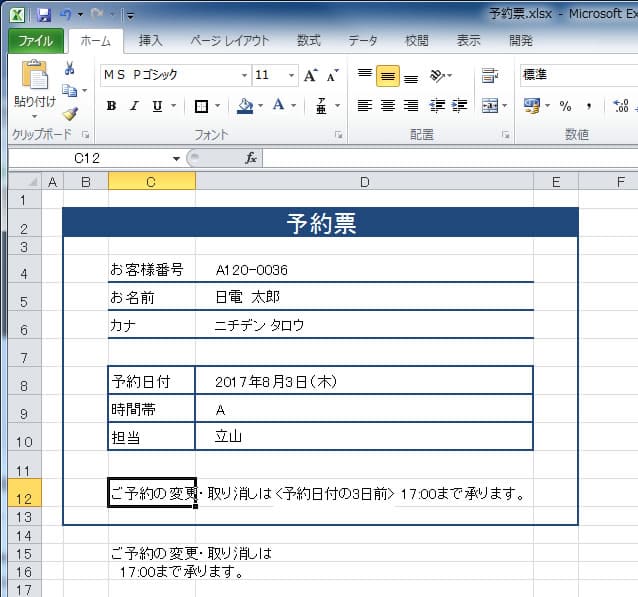The width and height of the screenshot is (638, 597).
Task: Click the Insert Function fx icon
Action: coord(251,158)
